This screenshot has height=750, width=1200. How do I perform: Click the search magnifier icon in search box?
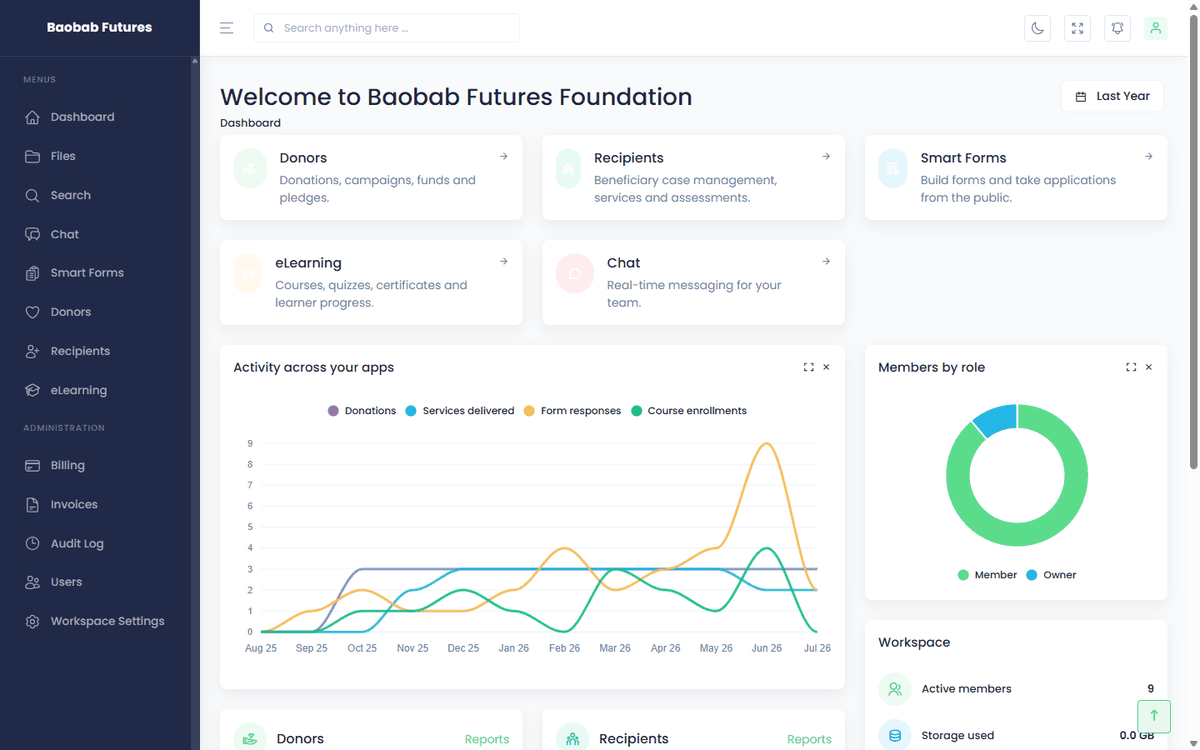[x=269, y=28]
